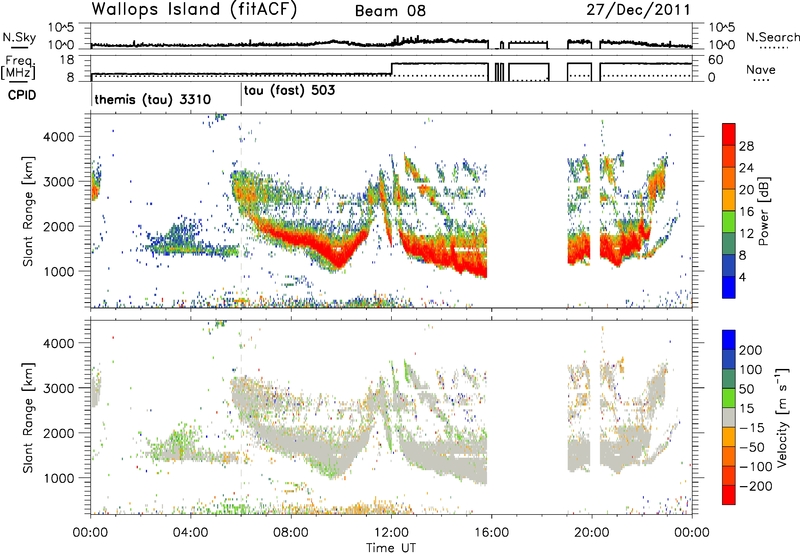Click the '1000' tick of the velocity panel
Viewport: 800px width, 554px height.
tap(58, 478)
